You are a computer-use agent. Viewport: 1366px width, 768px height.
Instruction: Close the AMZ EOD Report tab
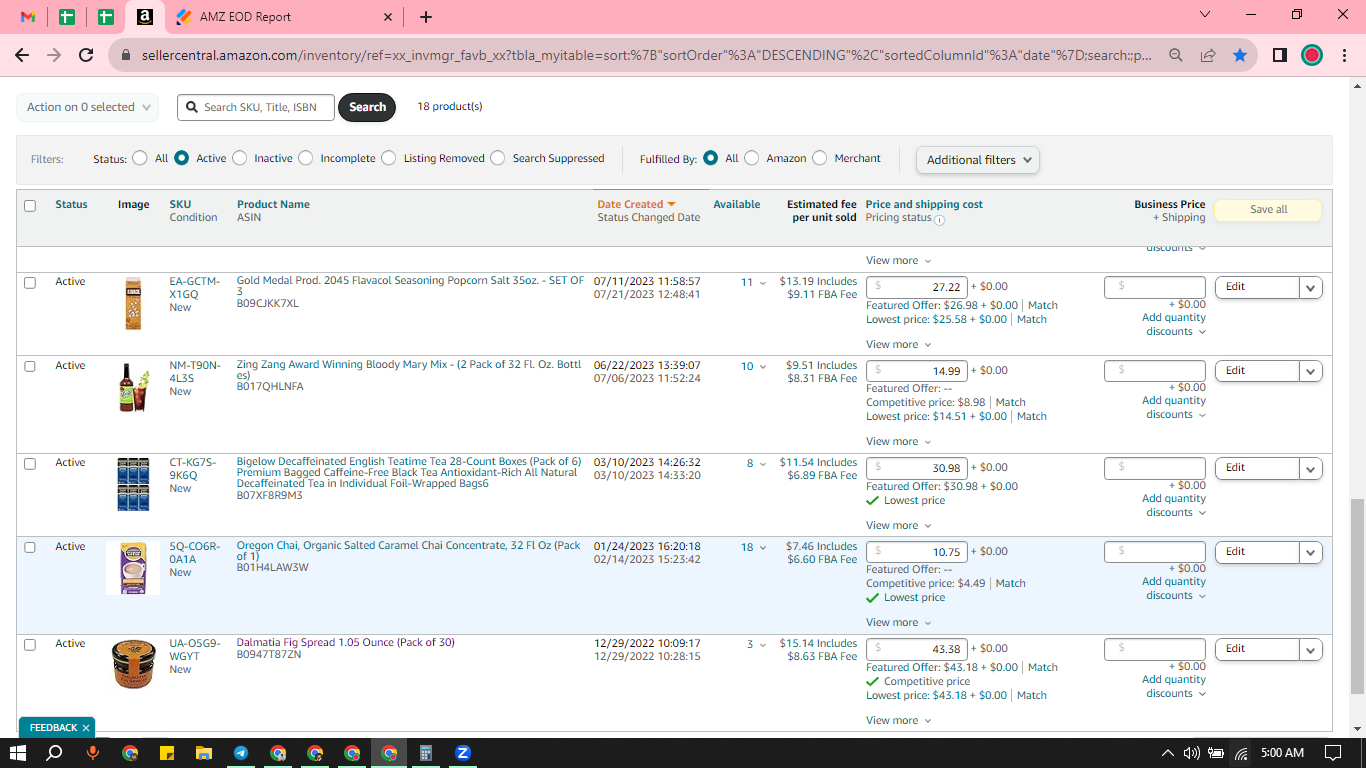point(388,17)
